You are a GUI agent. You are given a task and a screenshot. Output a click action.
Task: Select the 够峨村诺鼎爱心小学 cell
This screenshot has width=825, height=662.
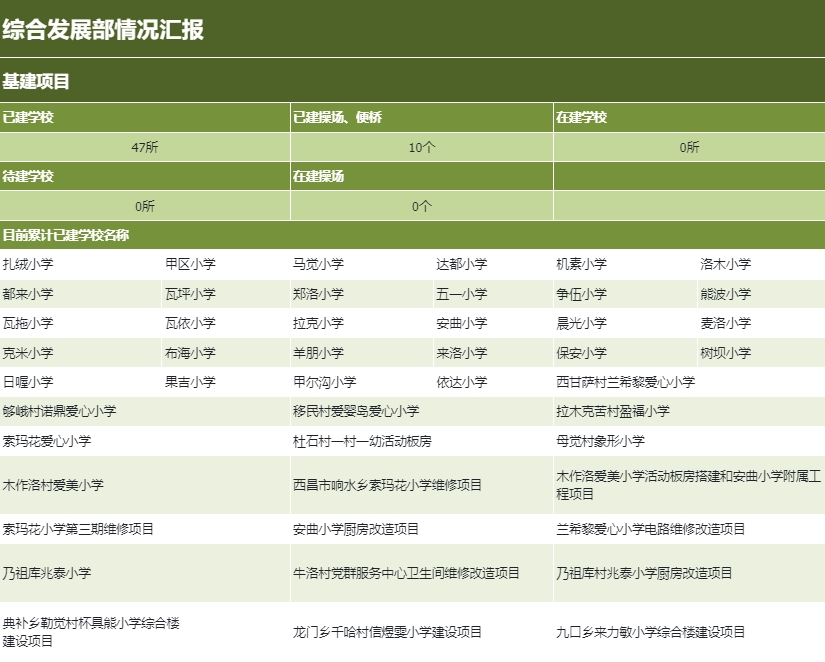(145, 411)
